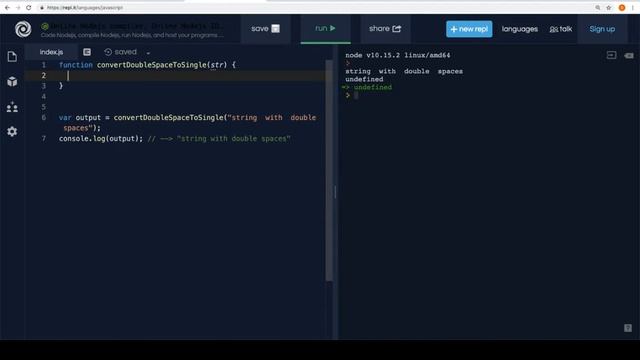Viewport: 640px width, 360px height.
Task: Click the layout icon beside index.js tab
Action: [87, 52]
